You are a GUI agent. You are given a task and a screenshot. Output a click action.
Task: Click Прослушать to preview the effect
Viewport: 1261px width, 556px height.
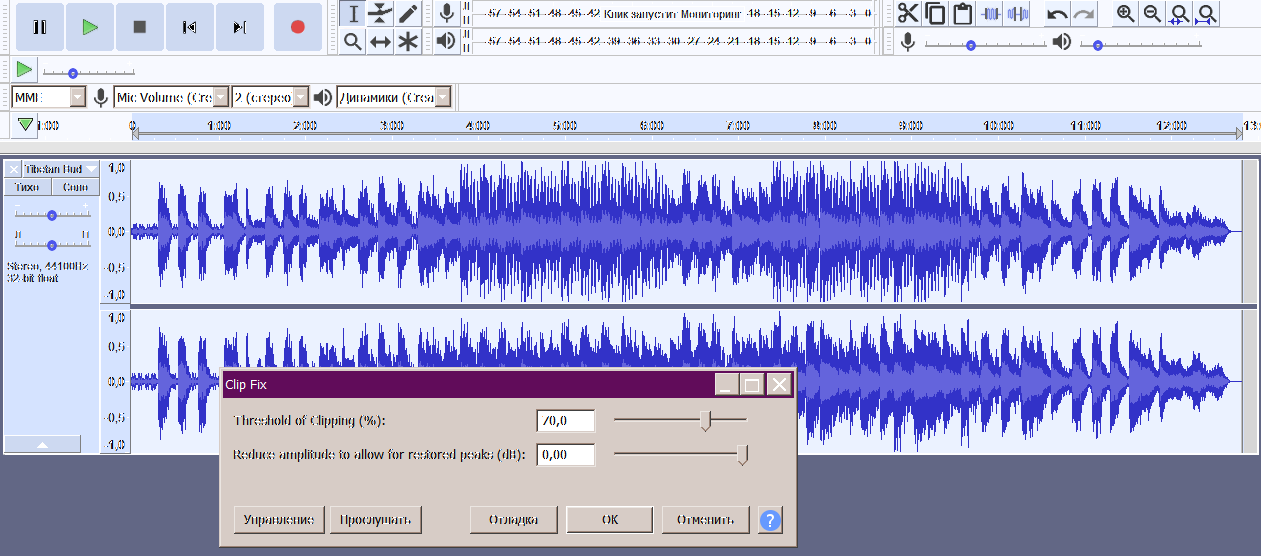click(x=376, y=520)
